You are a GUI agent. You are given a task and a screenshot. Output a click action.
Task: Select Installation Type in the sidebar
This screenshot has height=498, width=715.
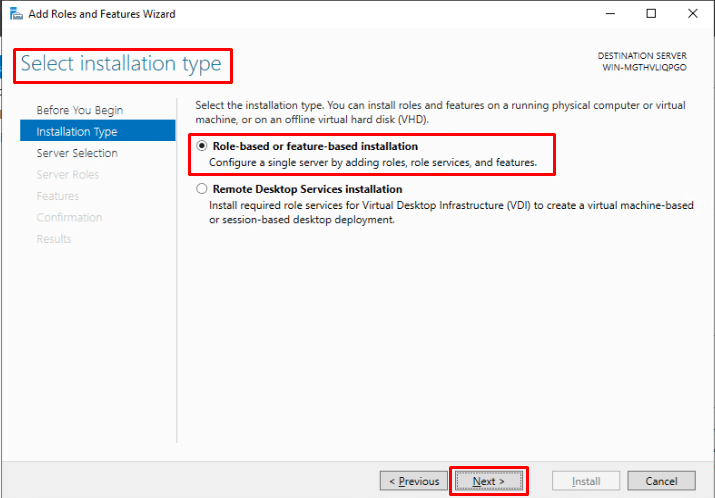click(x=77, y=132)
